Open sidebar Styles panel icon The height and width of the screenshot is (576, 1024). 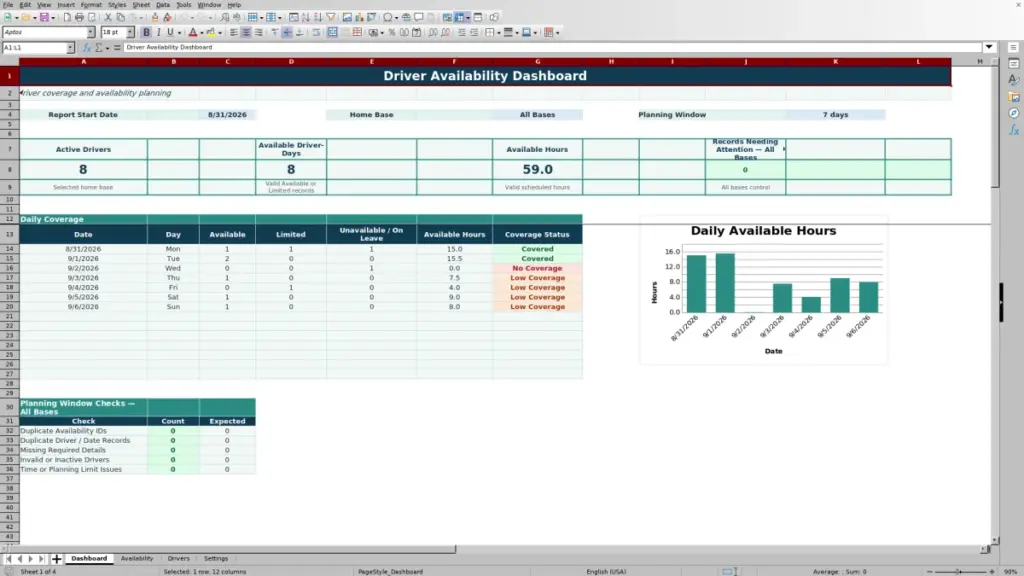1014,80
